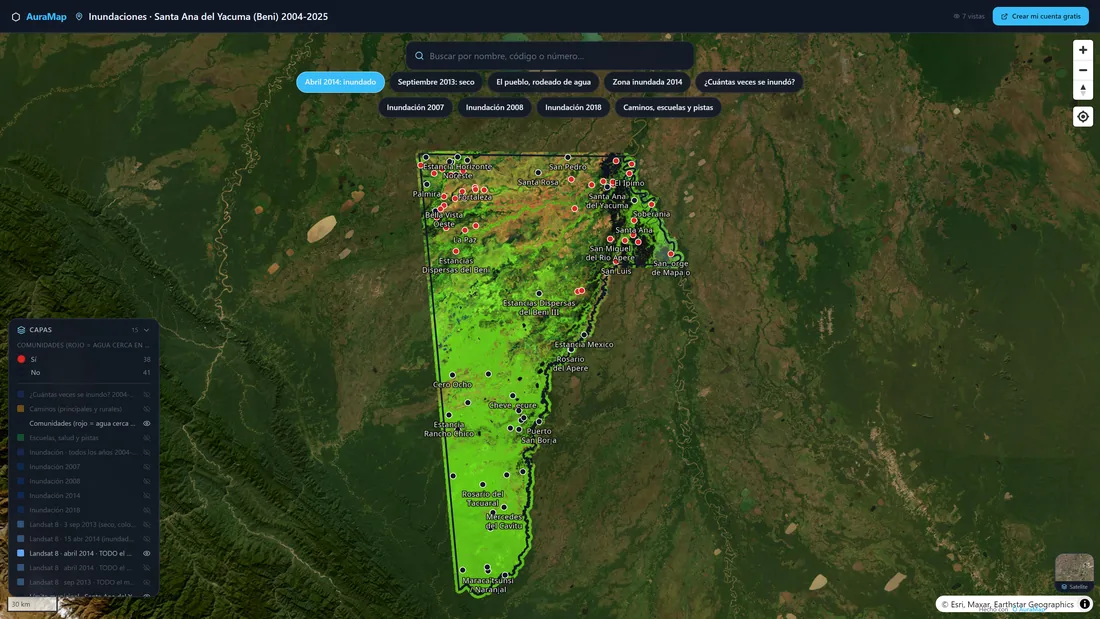Select the Inundación 2014 layer name
Image resolution: width=1100 pixels, height=619 pixels.
coord(55,495)
